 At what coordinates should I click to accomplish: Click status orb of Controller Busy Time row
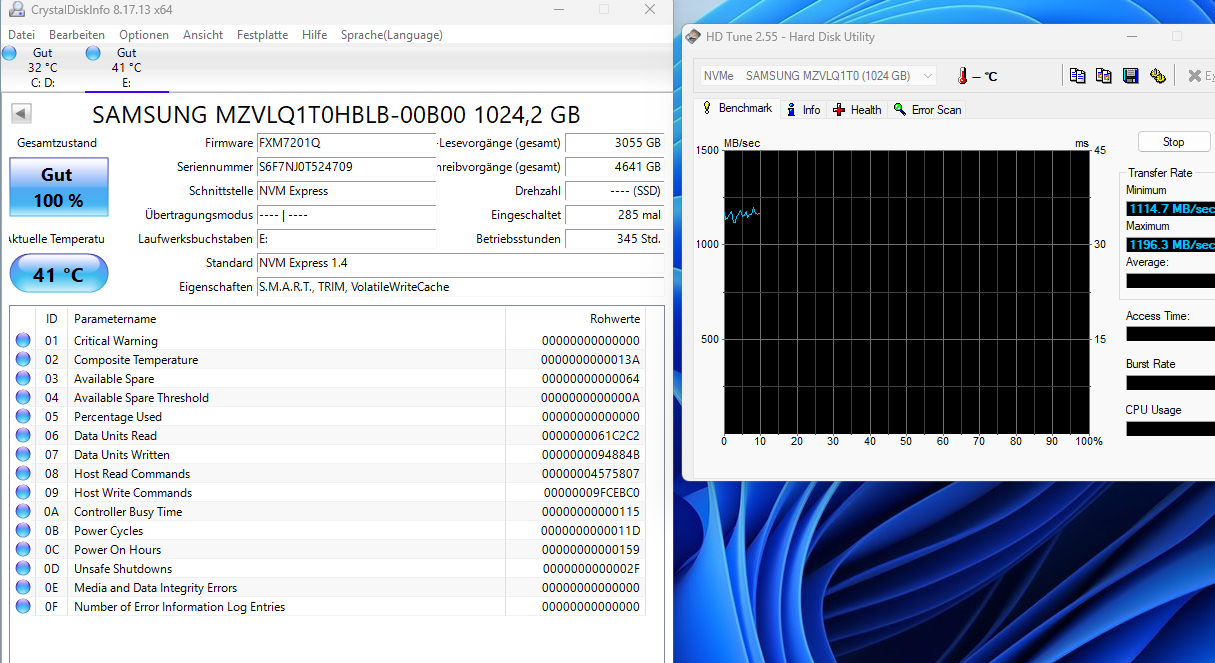click(x=23, y=512)
